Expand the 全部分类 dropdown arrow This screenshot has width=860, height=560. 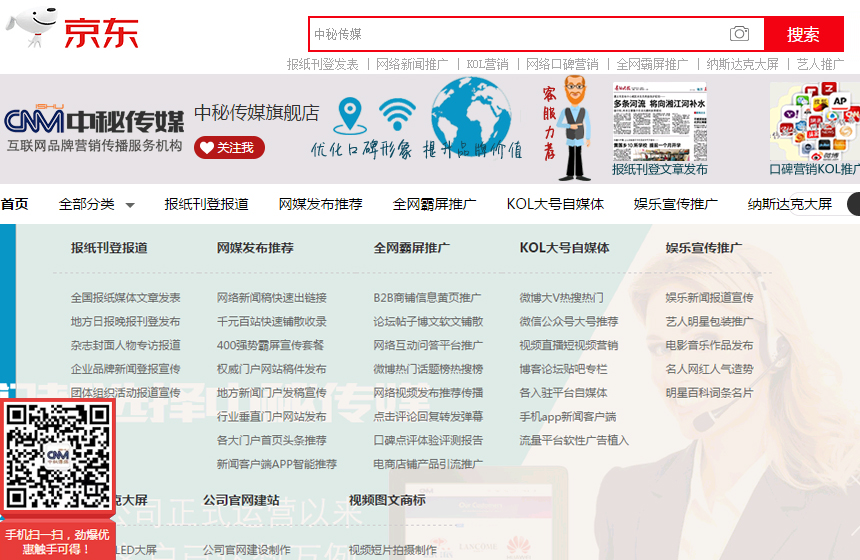[130, 205]
